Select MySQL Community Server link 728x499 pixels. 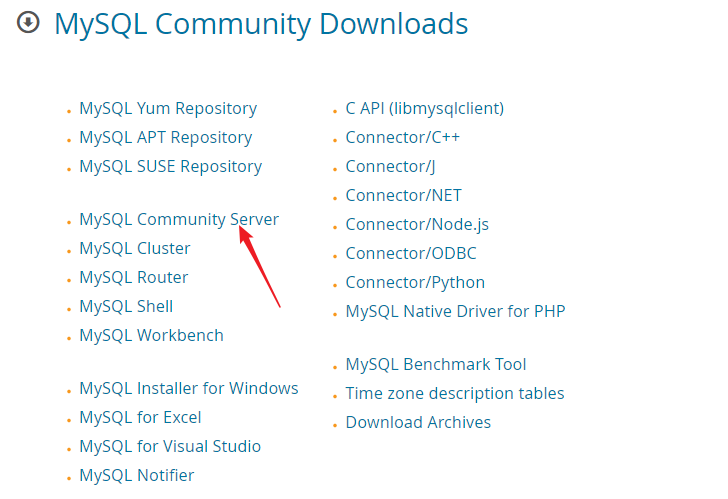pyautogui.click(x=179, y=220)
